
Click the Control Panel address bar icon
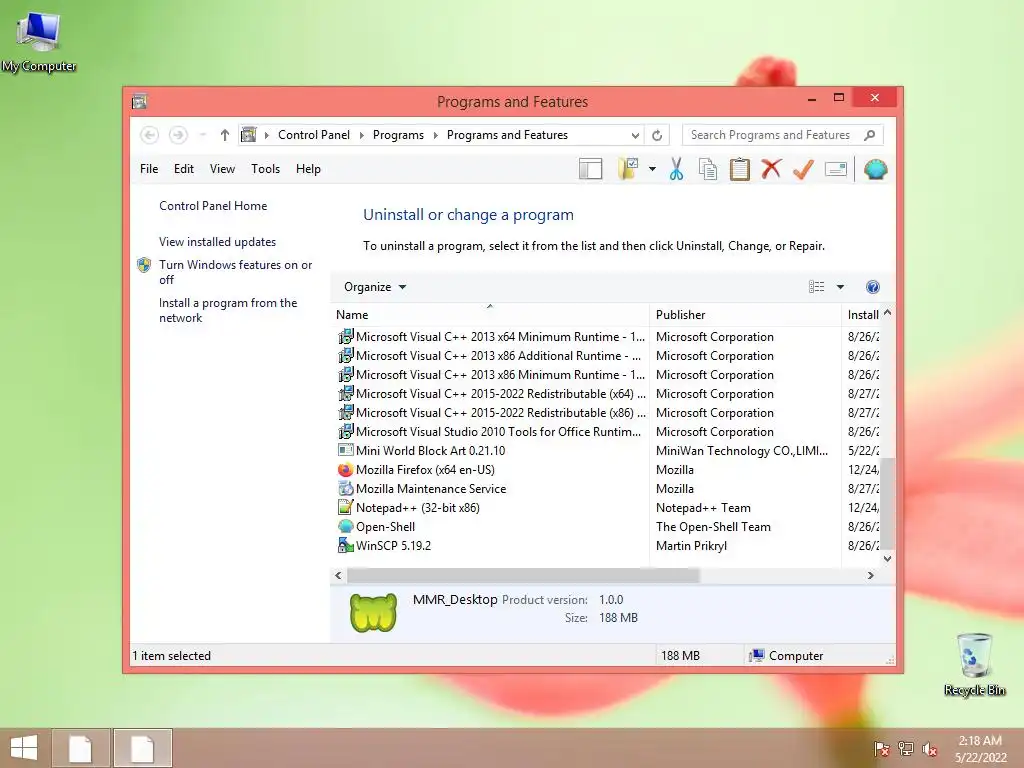(x=248, y=135)
